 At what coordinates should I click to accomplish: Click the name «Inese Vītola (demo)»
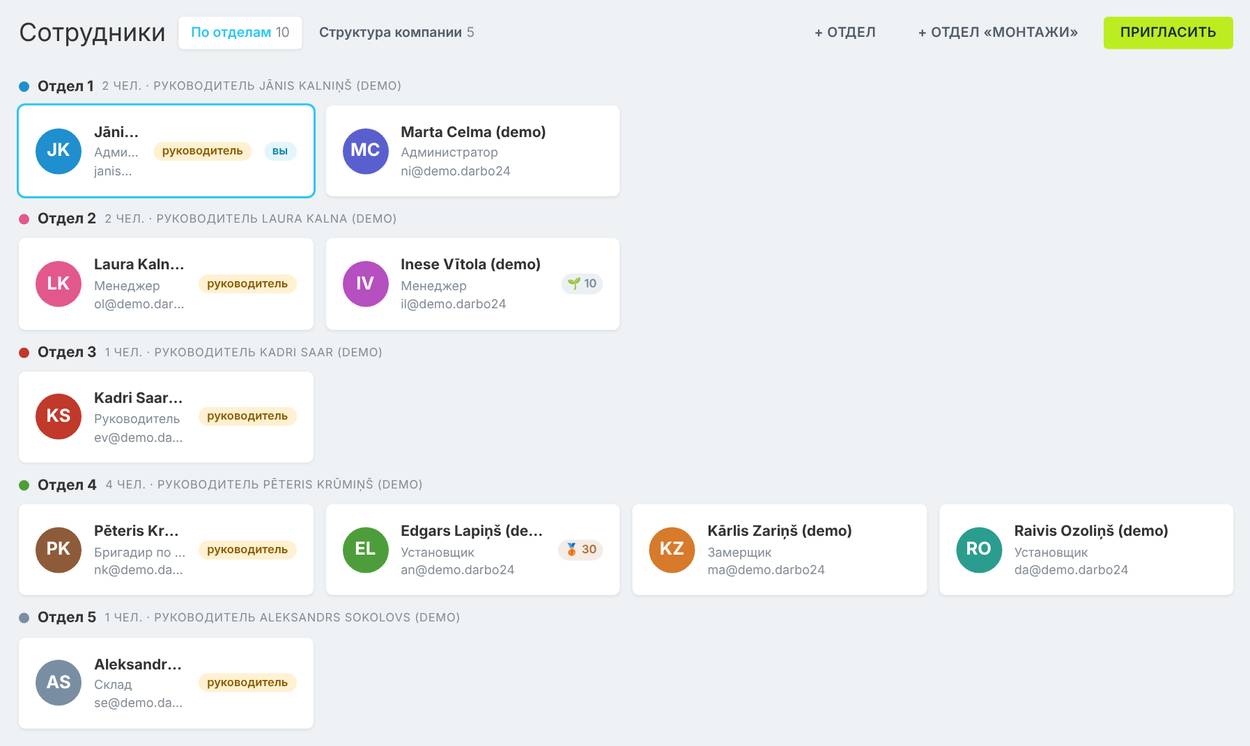[471, 265]
